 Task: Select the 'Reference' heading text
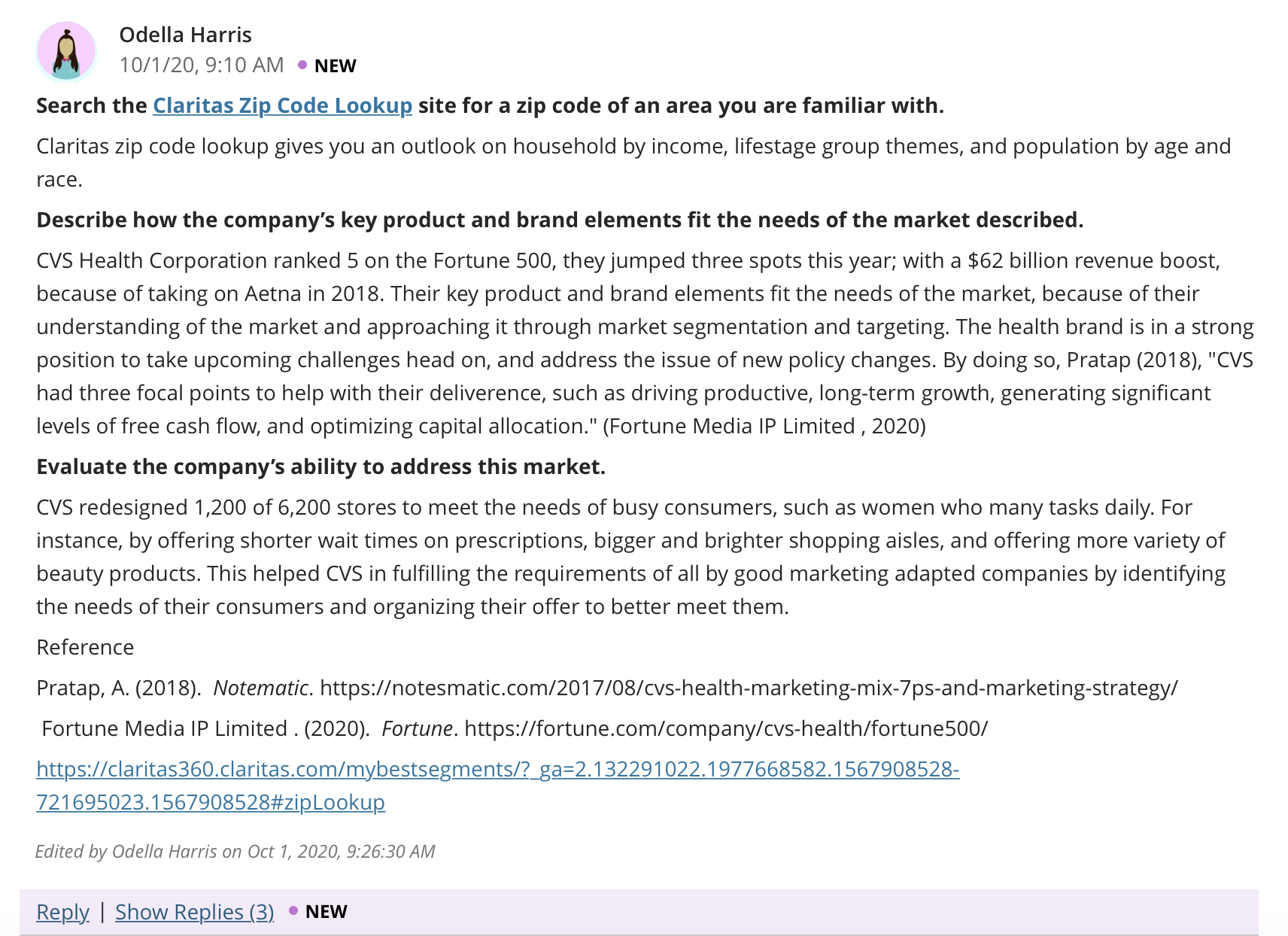click(85, 648)
